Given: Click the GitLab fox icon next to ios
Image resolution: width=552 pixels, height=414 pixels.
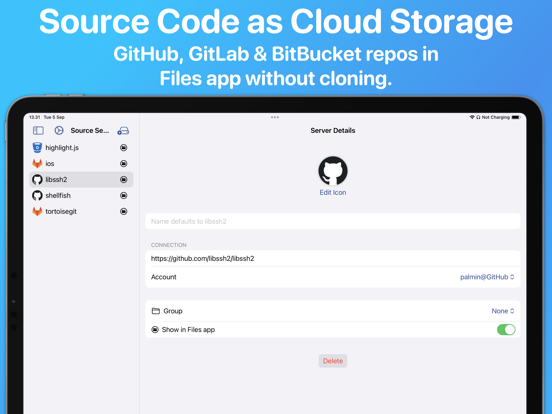Looking at the screenshot, I should tap(37, 164).
